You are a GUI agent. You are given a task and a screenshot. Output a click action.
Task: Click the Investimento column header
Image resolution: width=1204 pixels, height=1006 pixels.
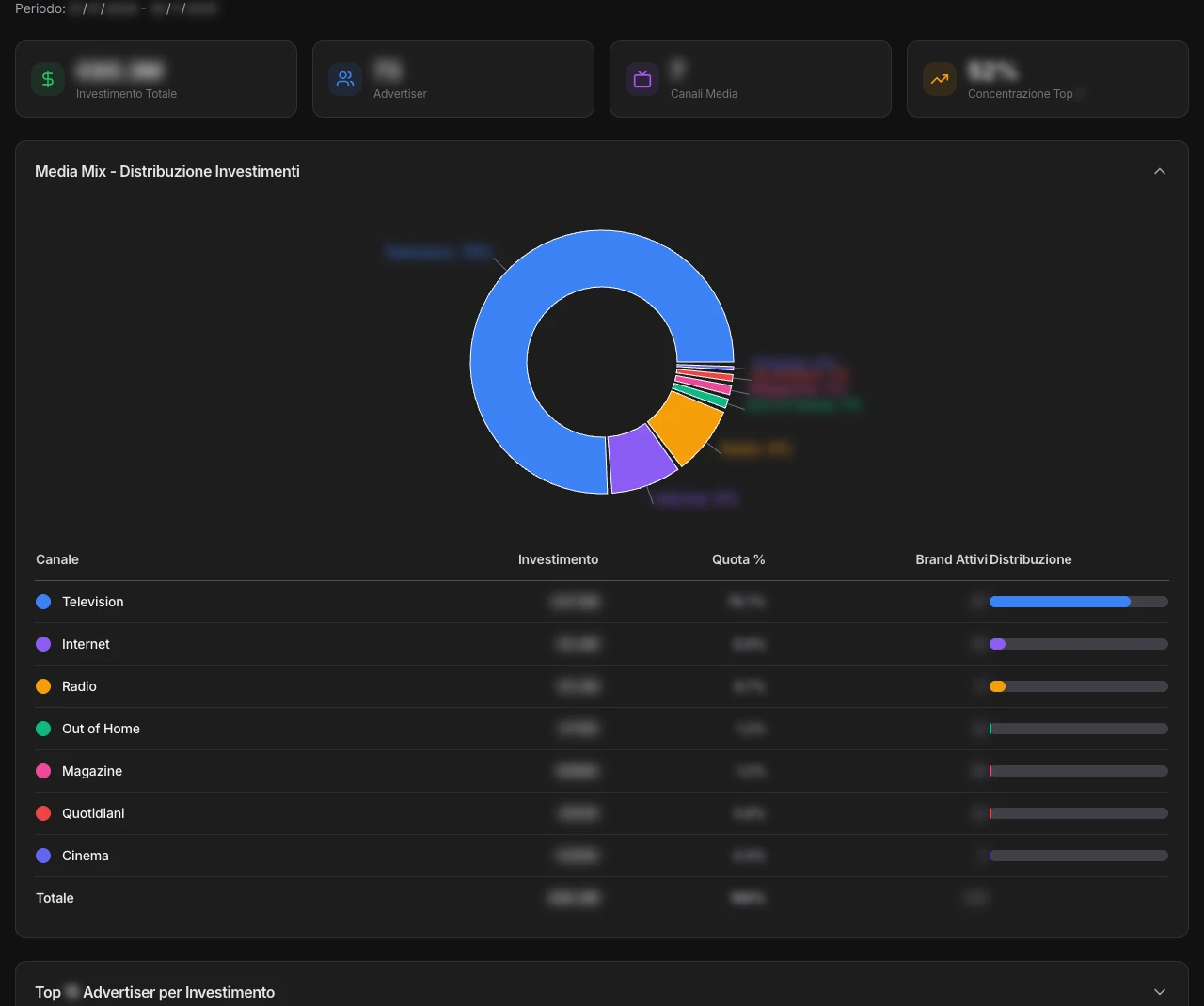(x=558, y=559)
